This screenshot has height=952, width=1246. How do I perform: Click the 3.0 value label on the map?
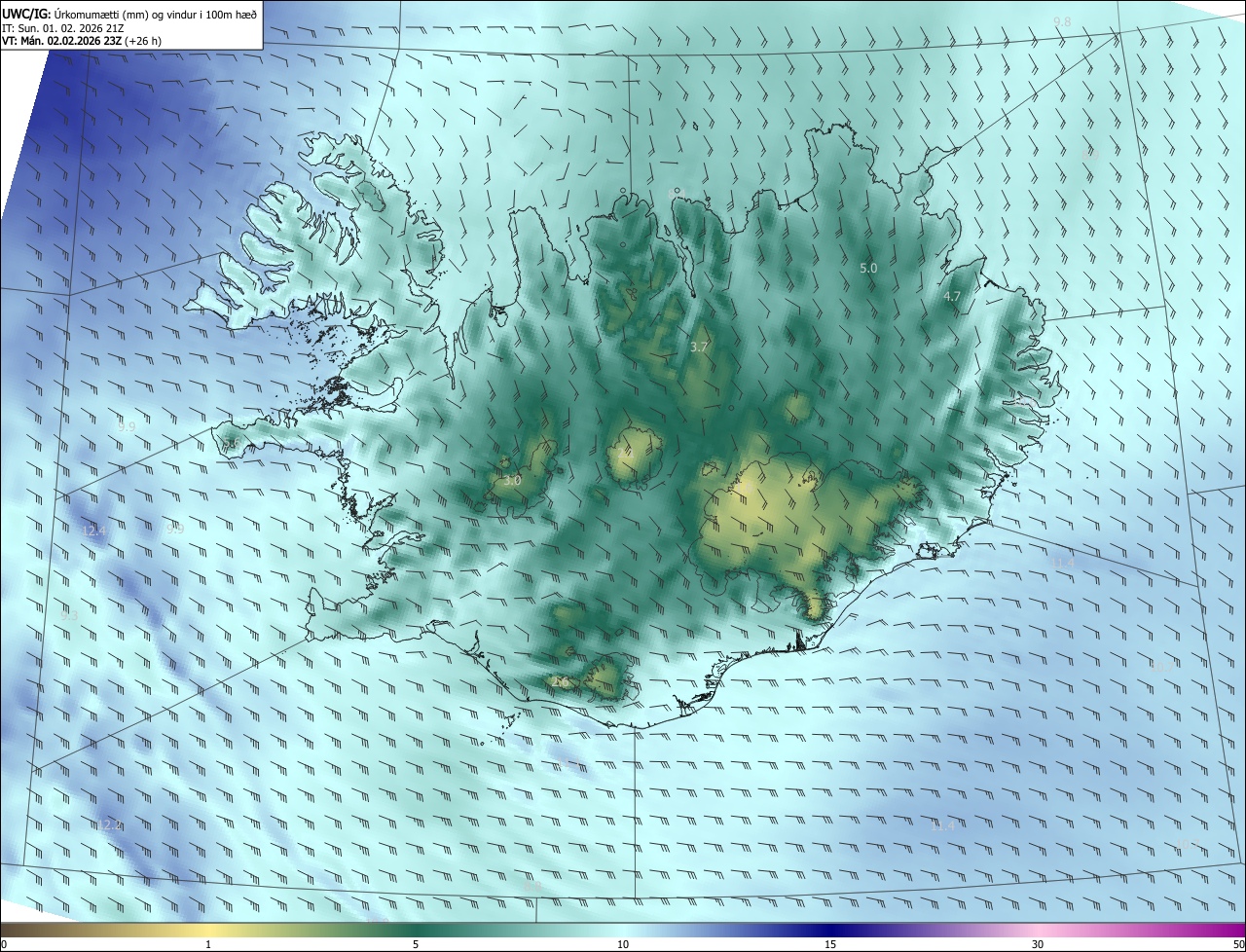(512, 481)
